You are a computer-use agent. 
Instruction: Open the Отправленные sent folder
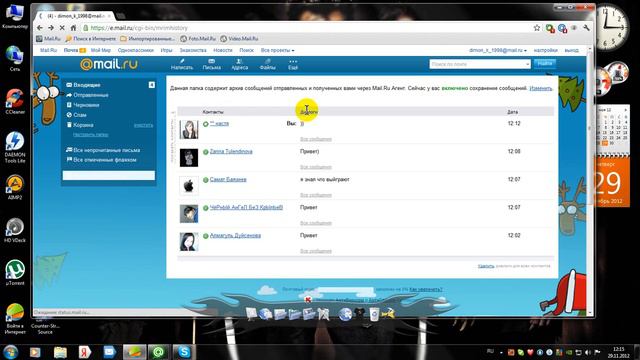click(91, 95)
